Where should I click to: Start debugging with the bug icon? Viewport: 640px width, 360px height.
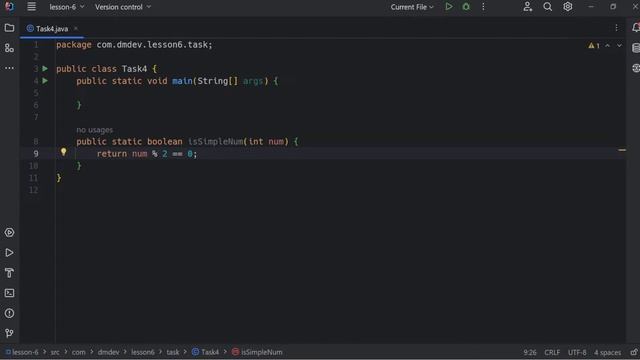(466, 7)
